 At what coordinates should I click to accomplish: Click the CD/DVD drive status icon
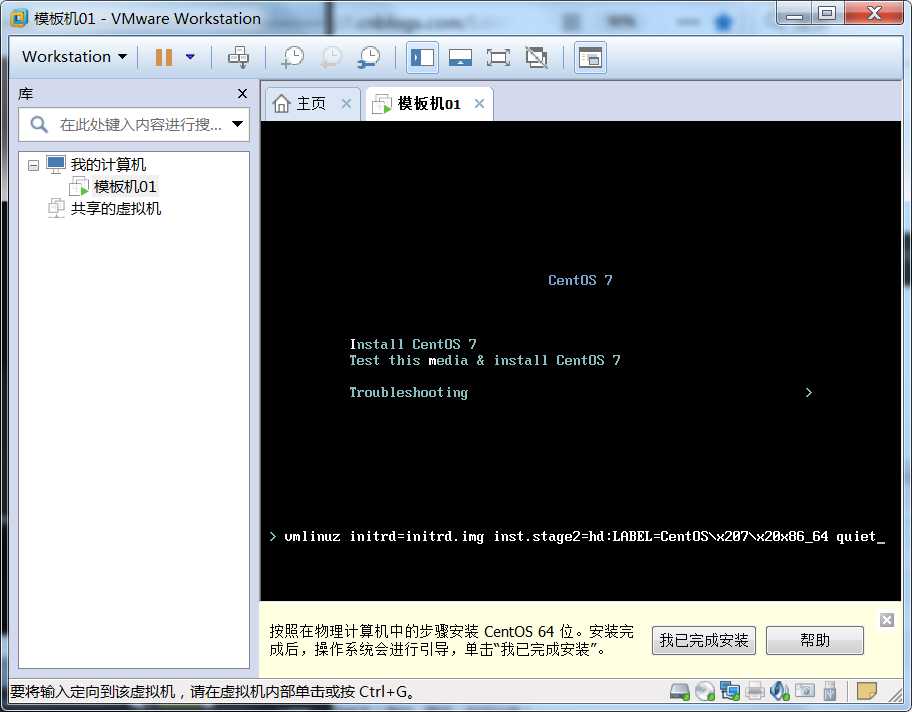705,691
